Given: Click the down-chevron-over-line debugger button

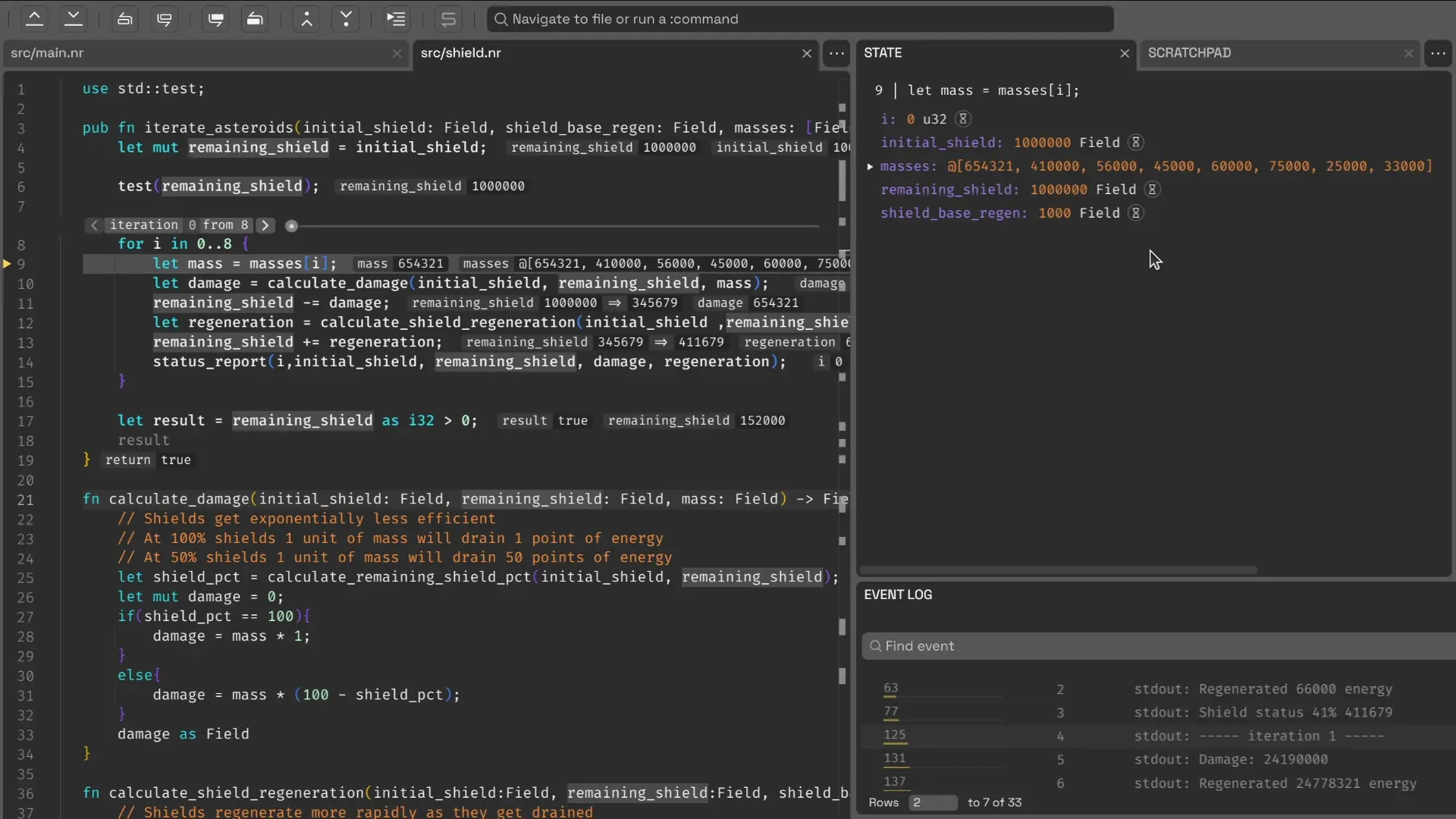Looking at the screenshot, I should click(74, 19).
